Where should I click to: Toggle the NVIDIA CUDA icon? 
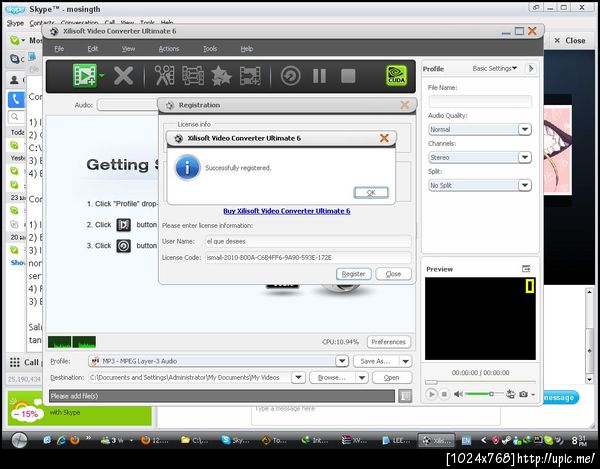pyautogui.click(x=396, y=75)
